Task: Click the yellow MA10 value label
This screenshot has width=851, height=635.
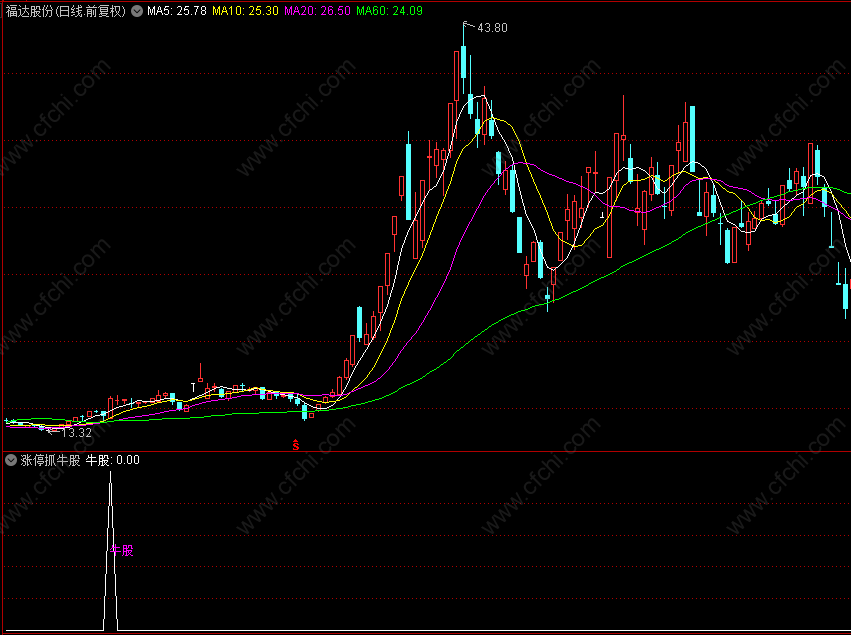Action: 245,11
